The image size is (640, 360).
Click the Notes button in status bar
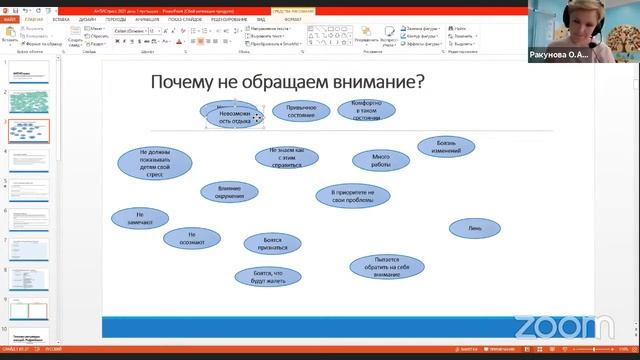pos(467,349)
